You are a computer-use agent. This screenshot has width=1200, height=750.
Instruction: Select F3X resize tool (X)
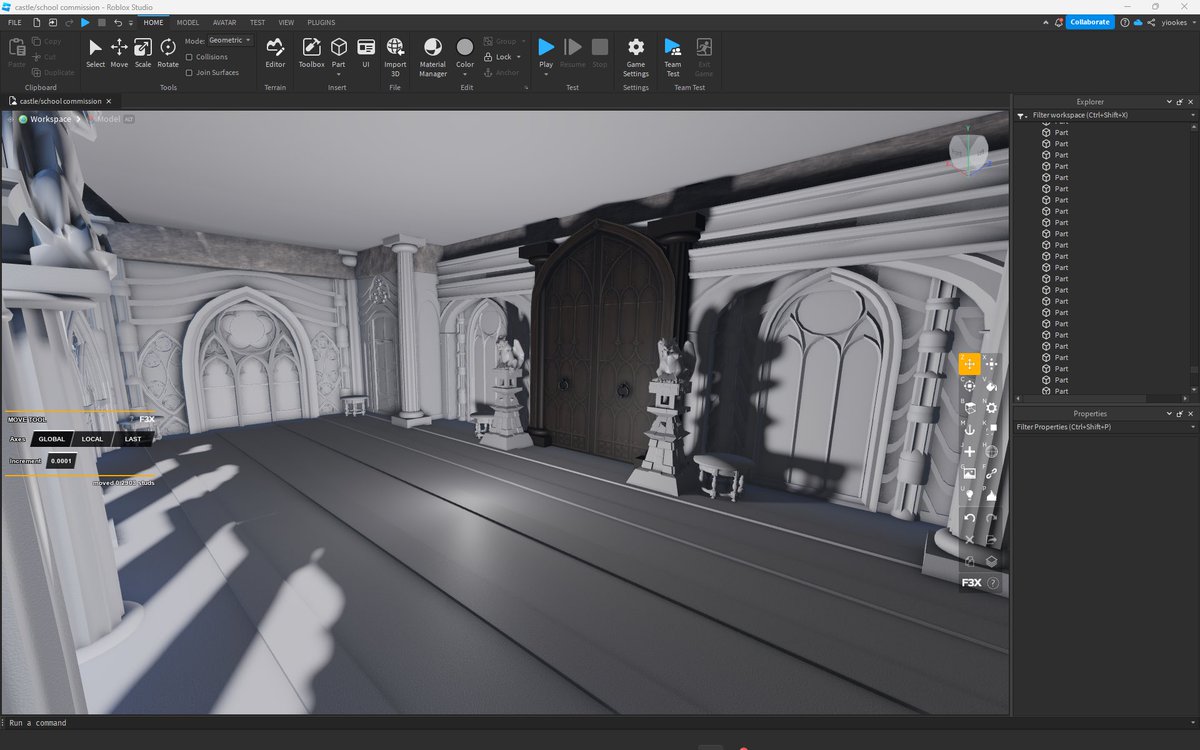point(991,364)
